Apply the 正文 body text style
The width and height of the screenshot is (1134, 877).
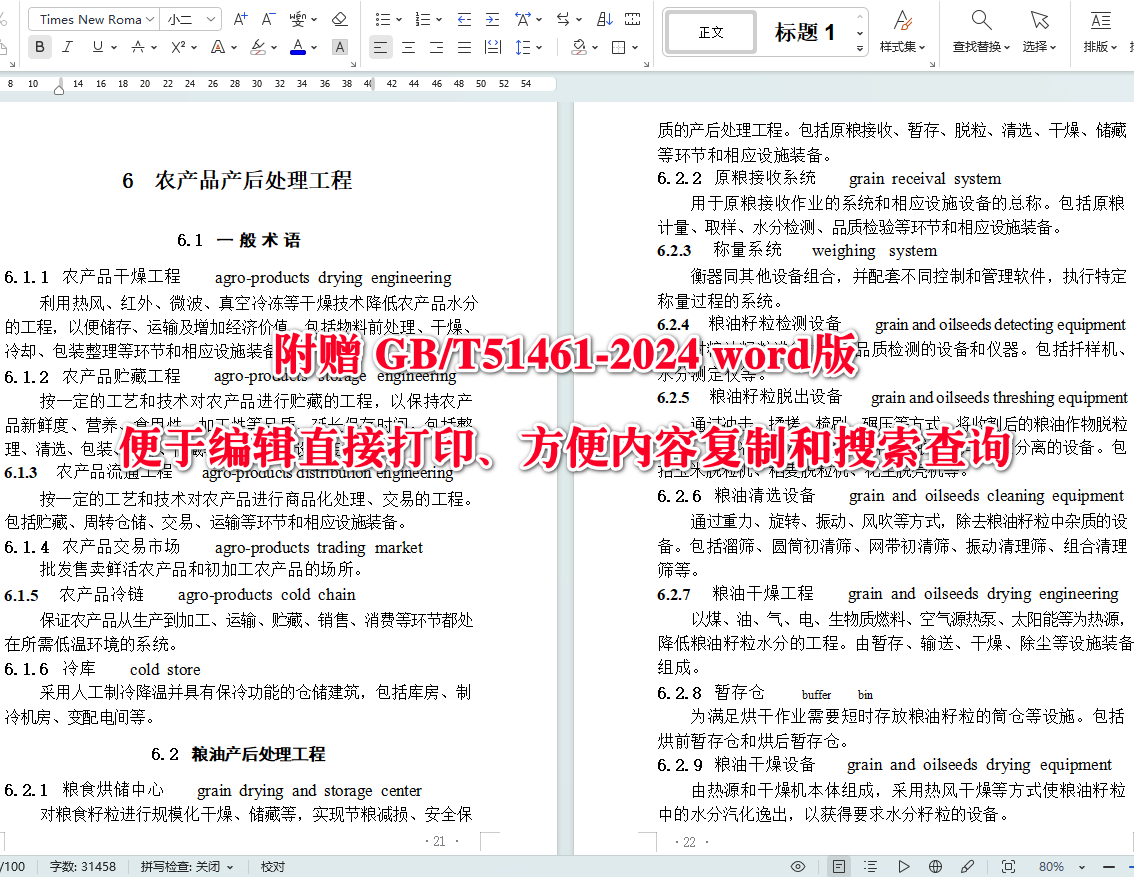[x=710, y=31]
